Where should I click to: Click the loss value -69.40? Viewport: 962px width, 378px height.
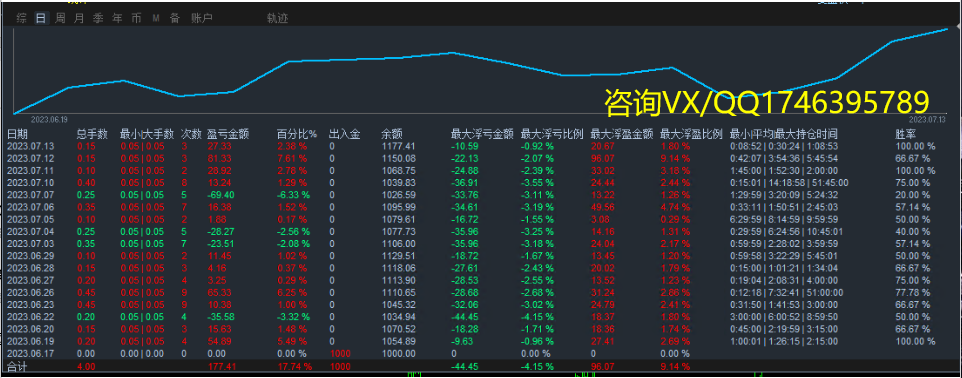[x=221, y=195]
